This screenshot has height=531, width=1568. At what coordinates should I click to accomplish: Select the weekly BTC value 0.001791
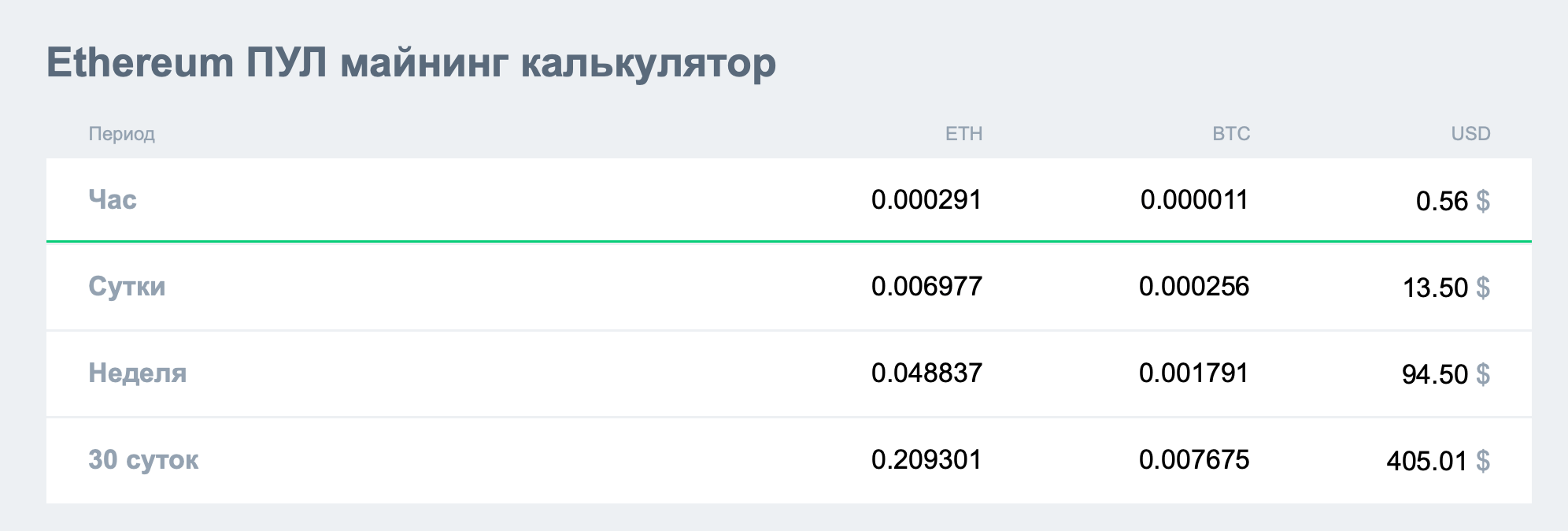(1194, 373)
